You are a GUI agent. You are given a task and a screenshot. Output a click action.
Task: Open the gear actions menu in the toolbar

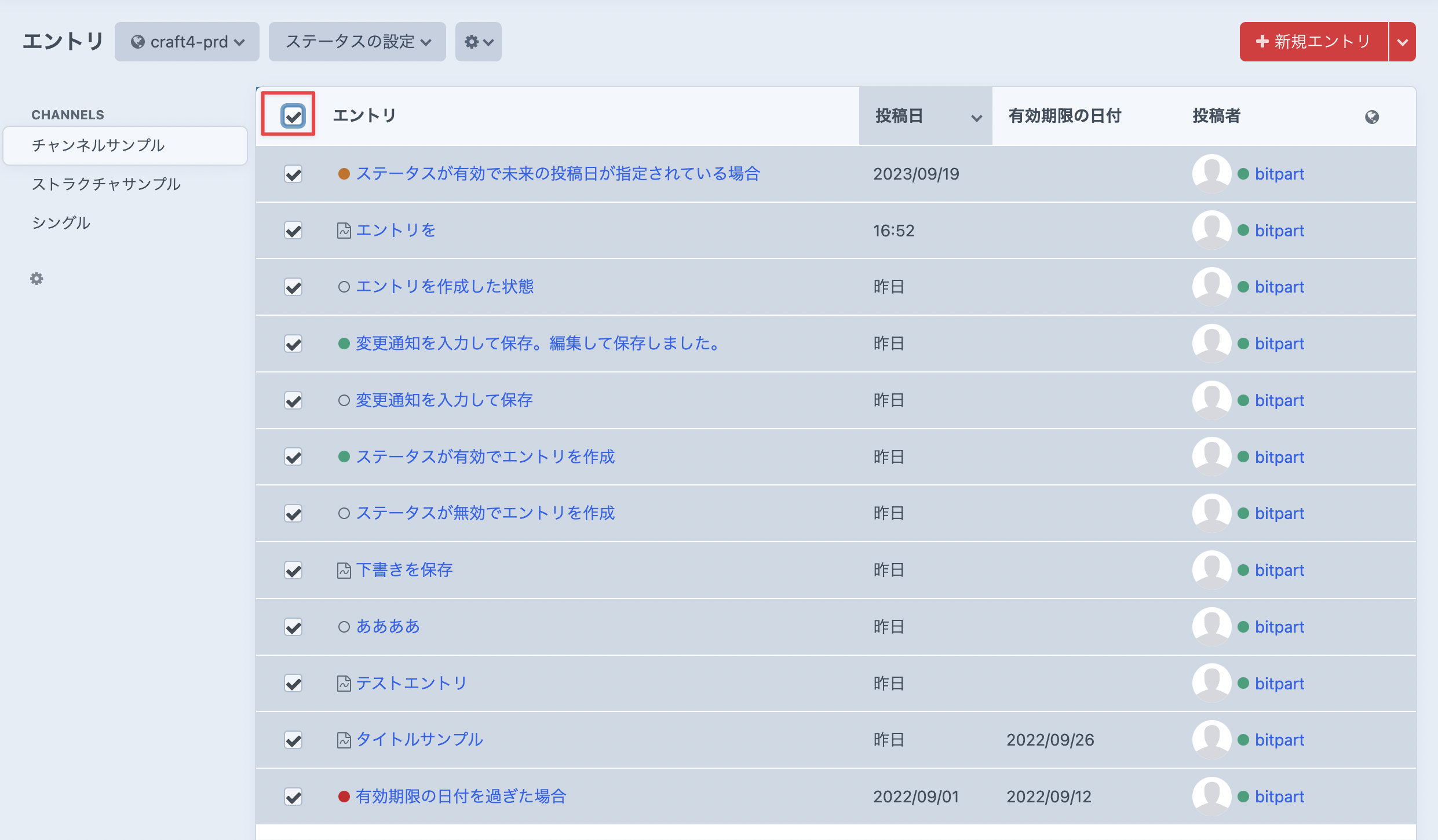click(x=477, y=41)
